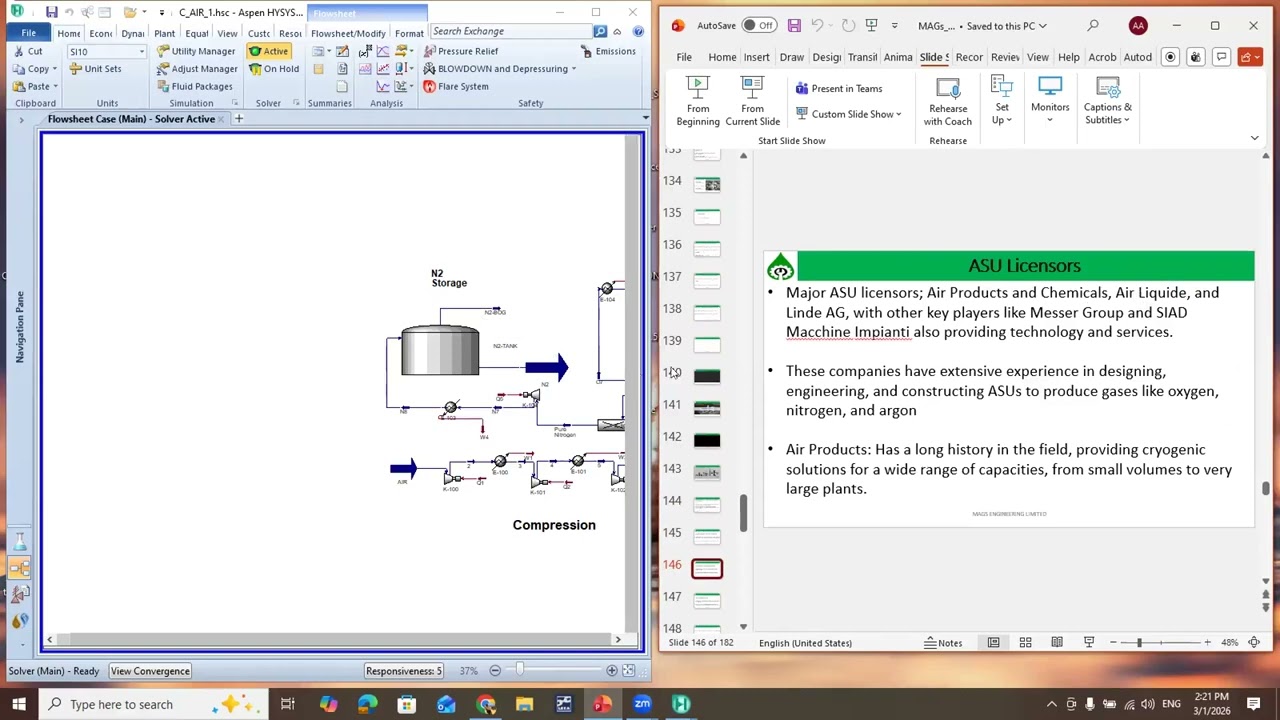
Task: Select slide 140 thumbnail
Action: pyautogui.click(x=707, y=376)
